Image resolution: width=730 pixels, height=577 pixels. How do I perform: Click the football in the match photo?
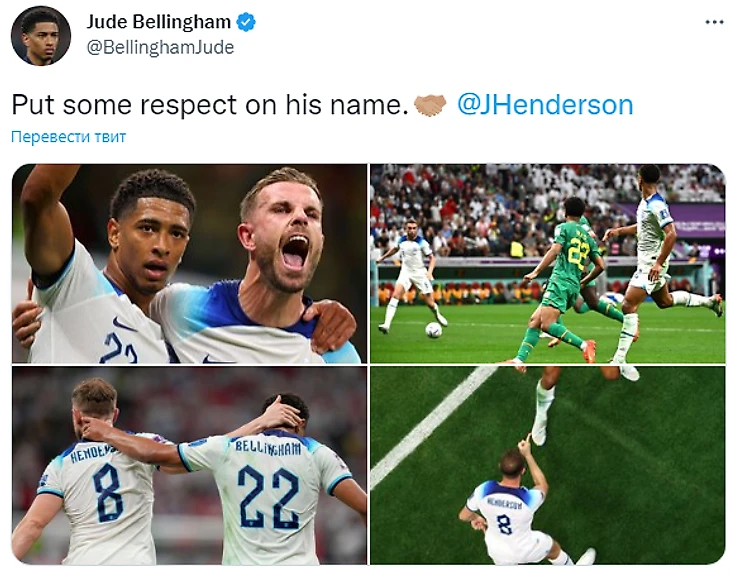[433, 330]
